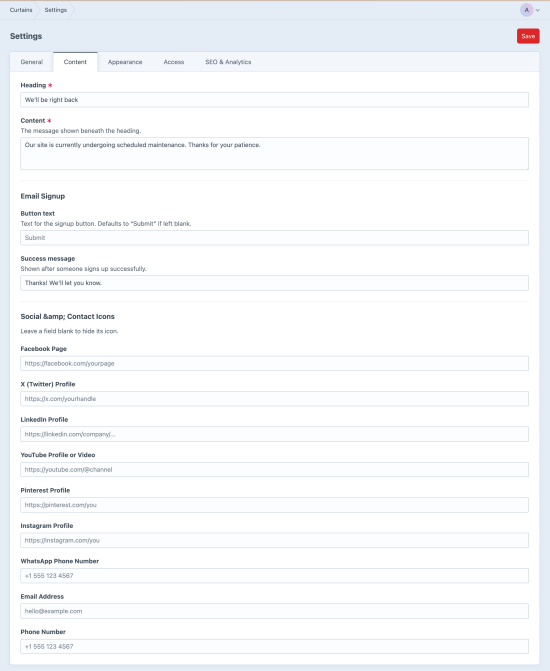Click 'Leave a field blank to hide its icon'
The image size is (550, 671).
tap(69, 331)
